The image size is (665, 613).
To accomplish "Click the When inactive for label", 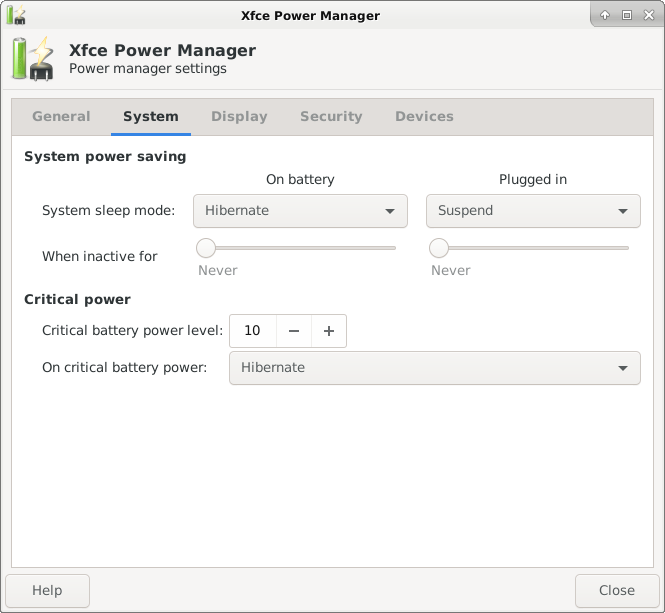I will pyautogui.click(x=100, y=257).
